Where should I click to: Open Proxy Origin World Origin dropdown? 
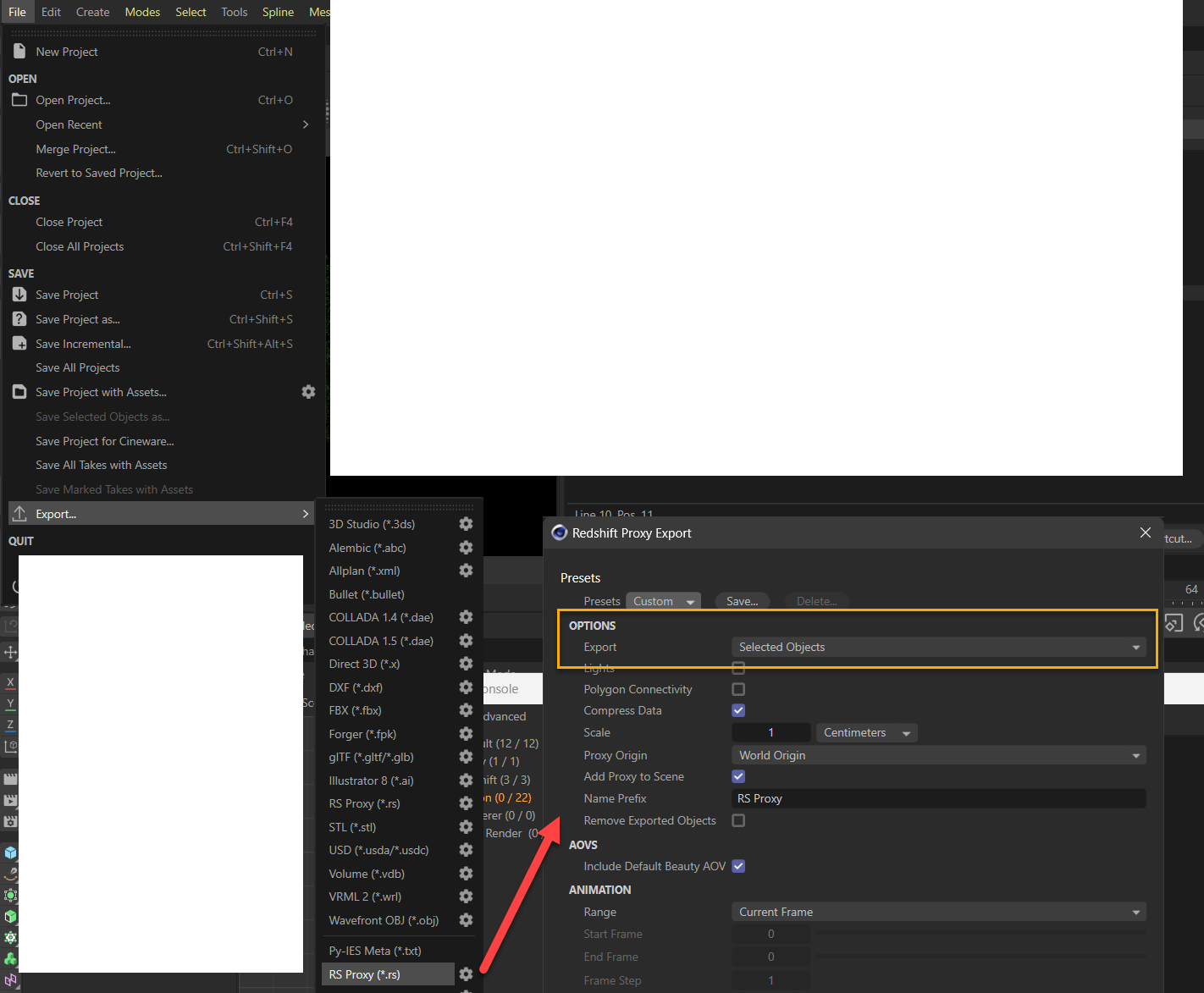(938, 755)
